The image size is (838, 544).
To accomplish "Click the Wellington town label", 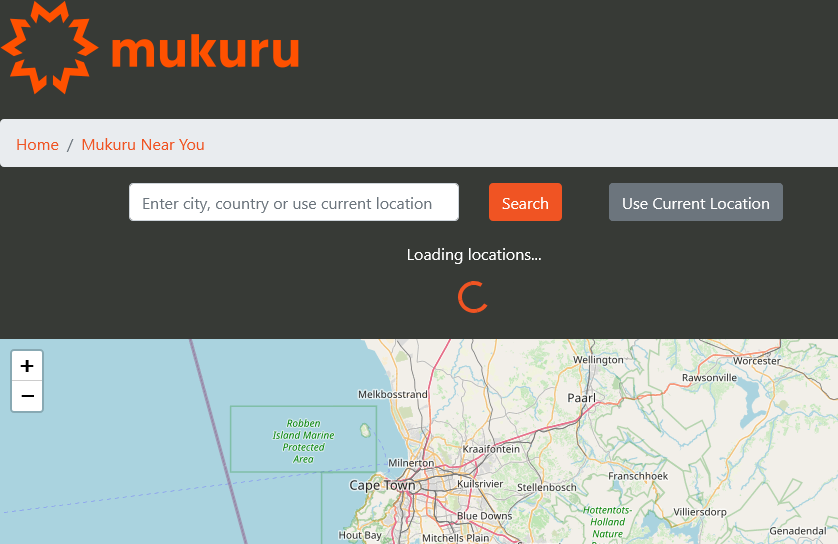I will (x=598, y=360).
